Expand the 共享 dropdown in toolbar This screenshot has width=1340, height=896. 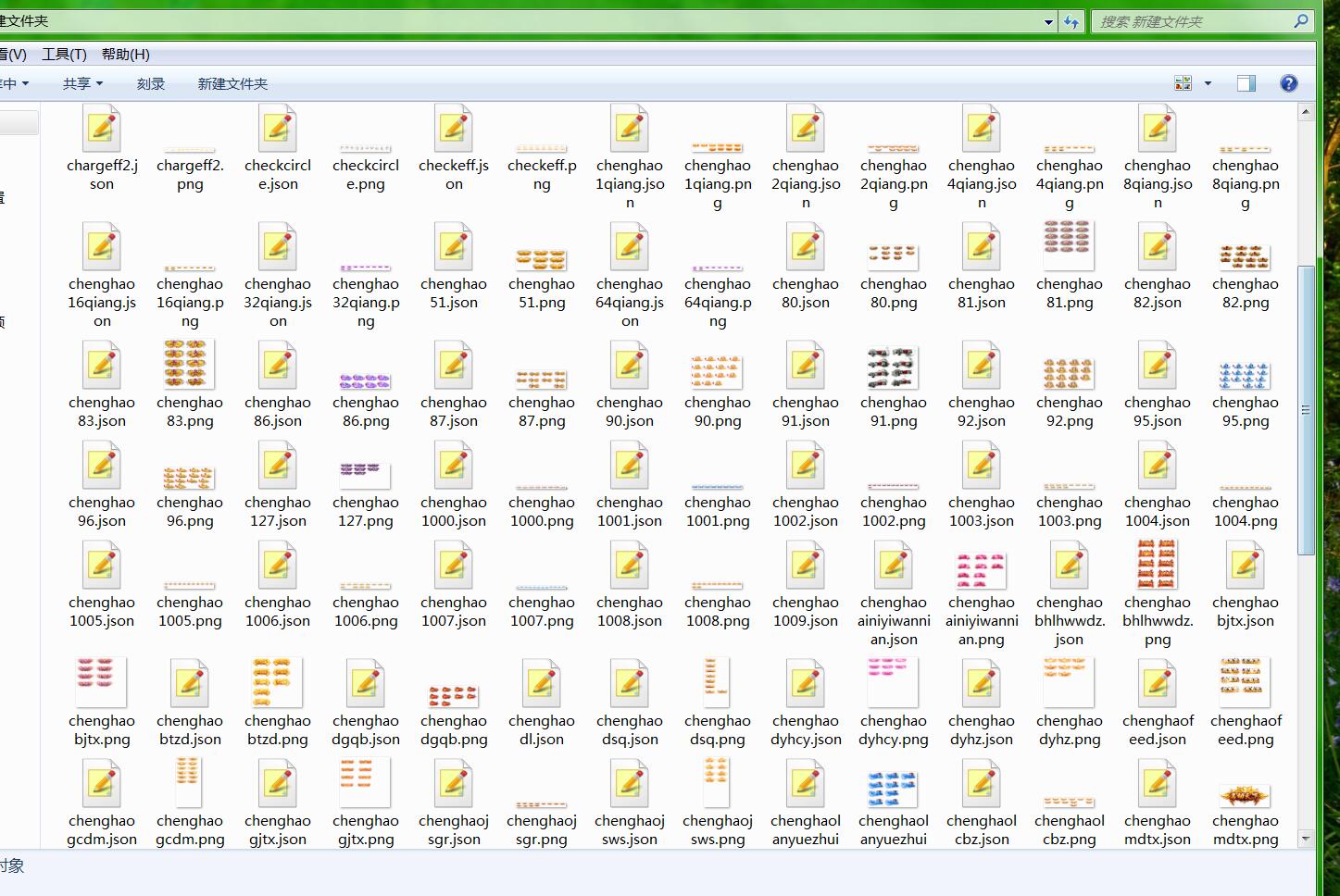82,83
